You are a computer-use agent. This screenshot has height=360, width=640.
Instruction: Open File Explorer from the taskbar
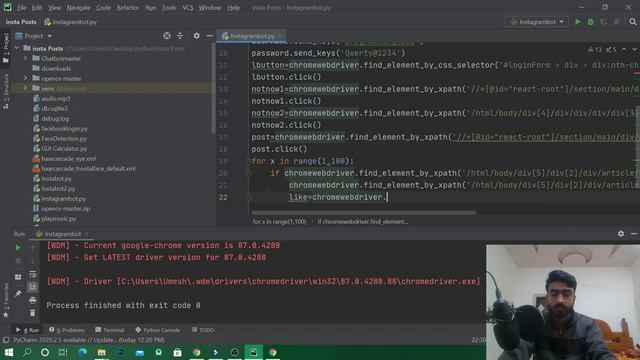click(102, 352)
